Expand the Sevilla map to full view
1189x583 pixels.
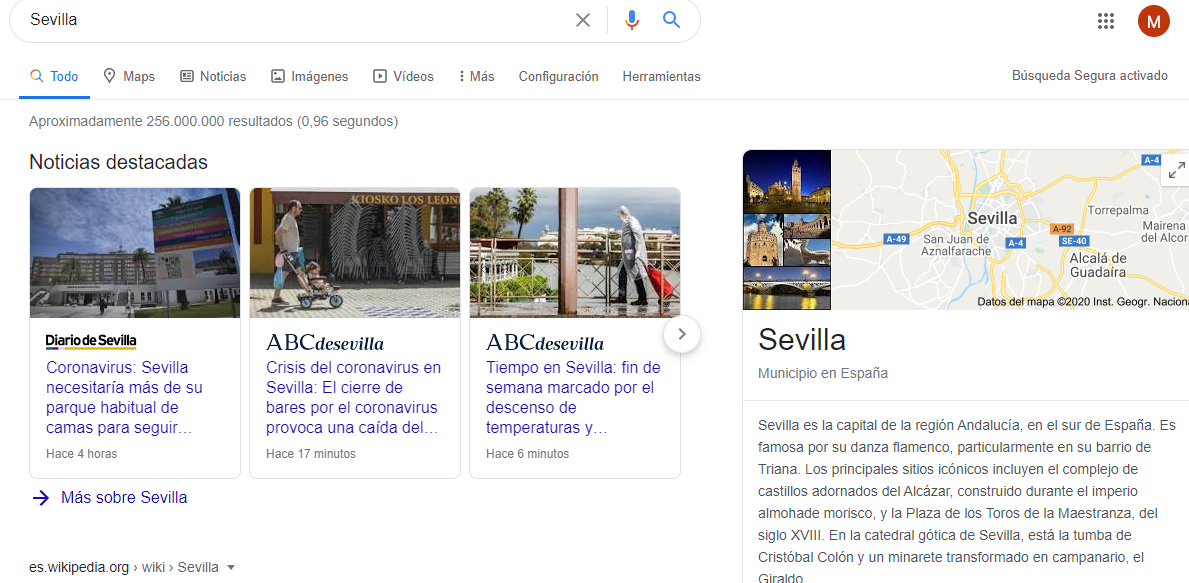pos(1176,170)
